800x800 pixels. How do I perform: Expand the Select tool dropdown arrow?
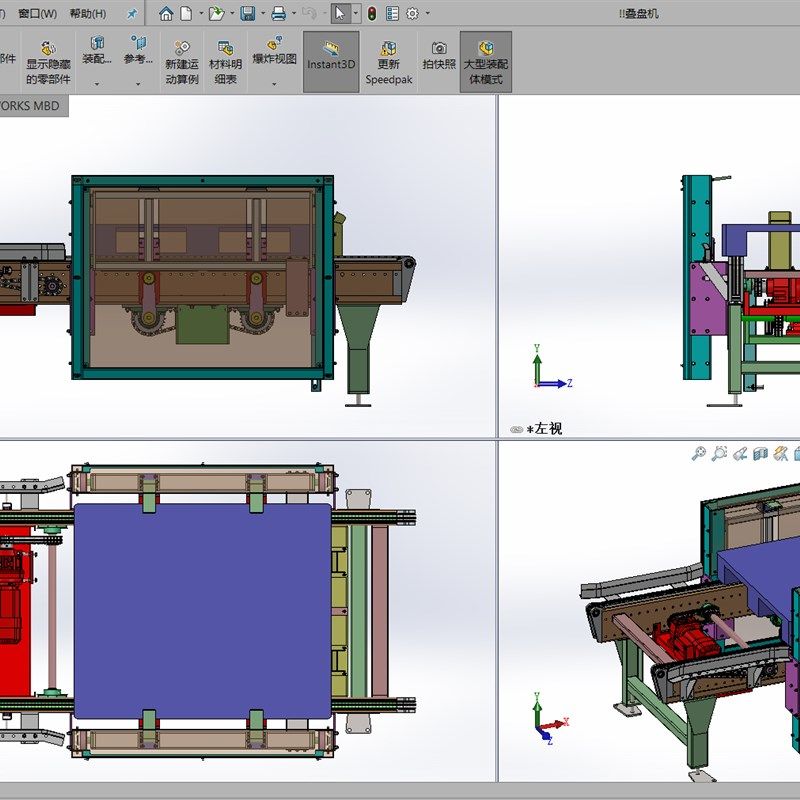pos(356,13)
